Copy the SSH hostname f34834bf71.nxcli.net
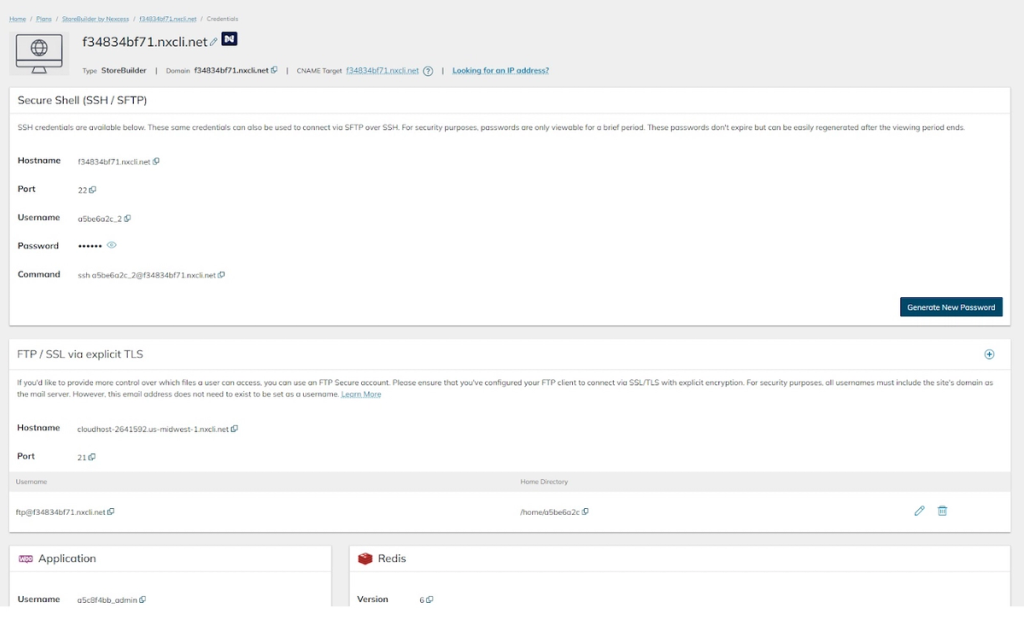1024x620 pixels. pos(156,161)
